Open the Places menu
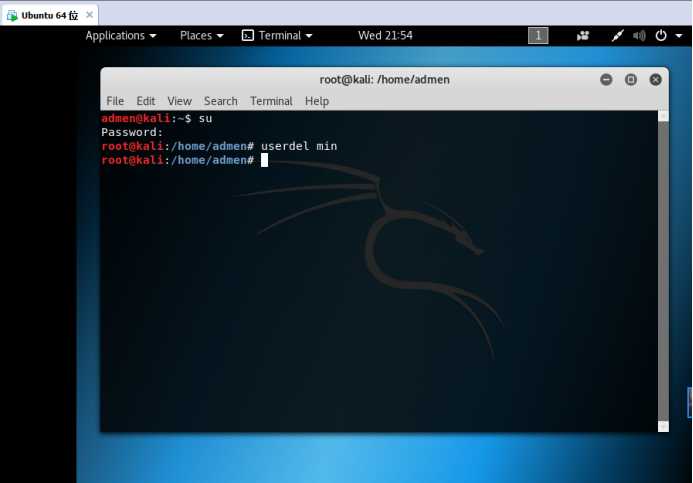Image resolution: width=693 pixels, height=483 pixels. [201, 36]
